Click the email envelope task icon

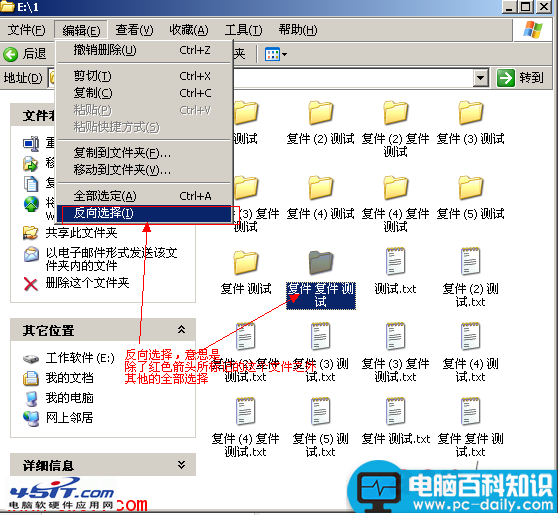(31, 254)
